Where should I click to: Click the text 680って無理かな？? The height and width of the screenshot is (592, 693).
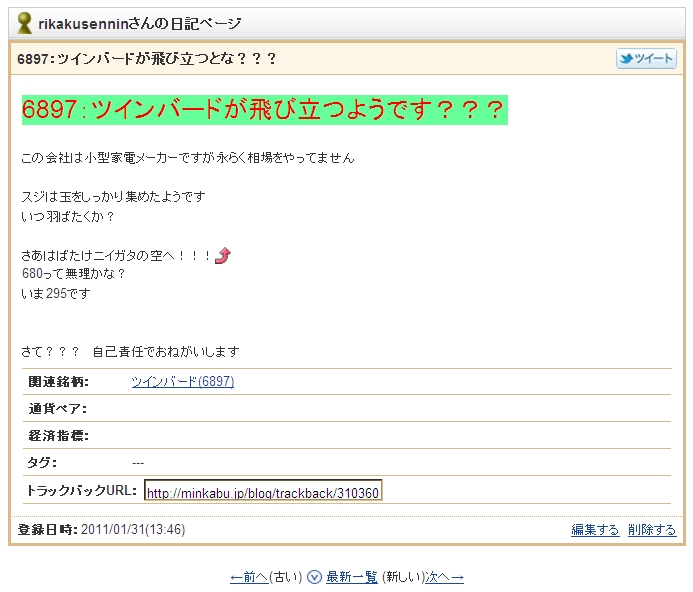(x=74, y=274)
